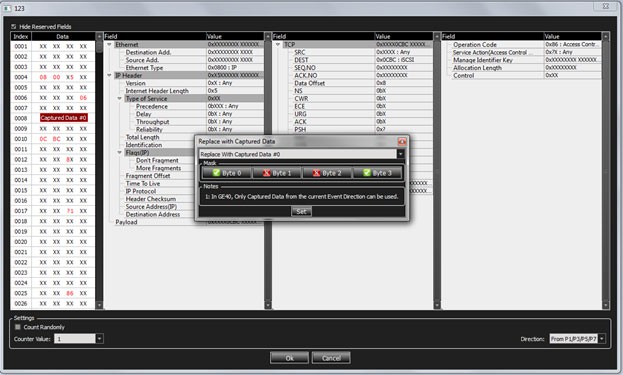Click the Ethernet panel vertical scrollbar
Image resolution: width=623 pixels, height=375 pixels.
(268, 171)
